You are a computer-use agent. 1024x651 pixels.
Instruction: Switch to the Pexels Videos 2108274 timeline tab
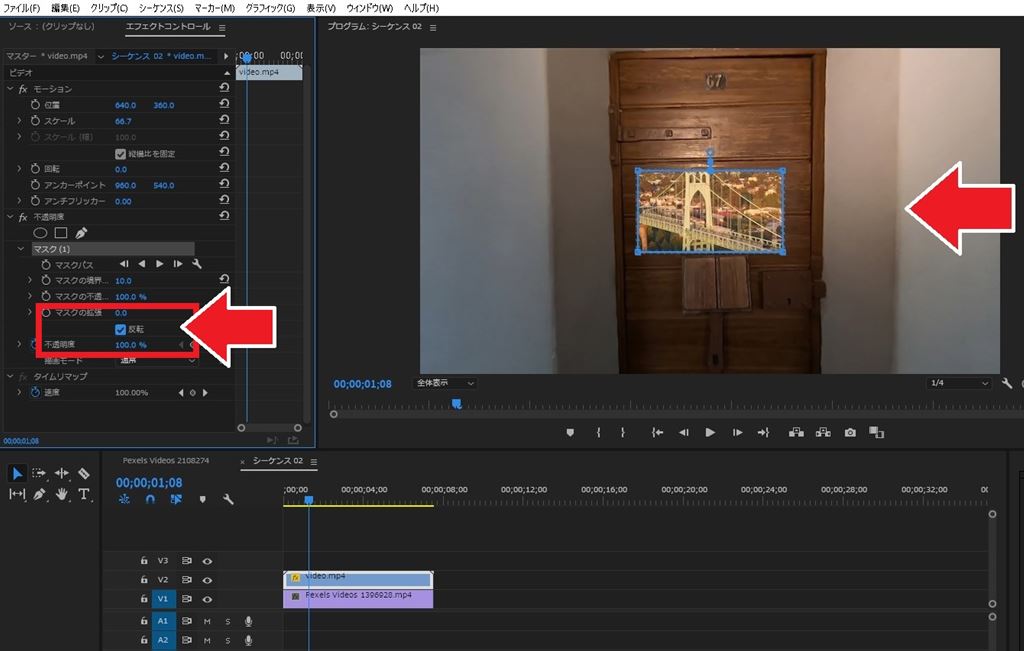point(165,461)
